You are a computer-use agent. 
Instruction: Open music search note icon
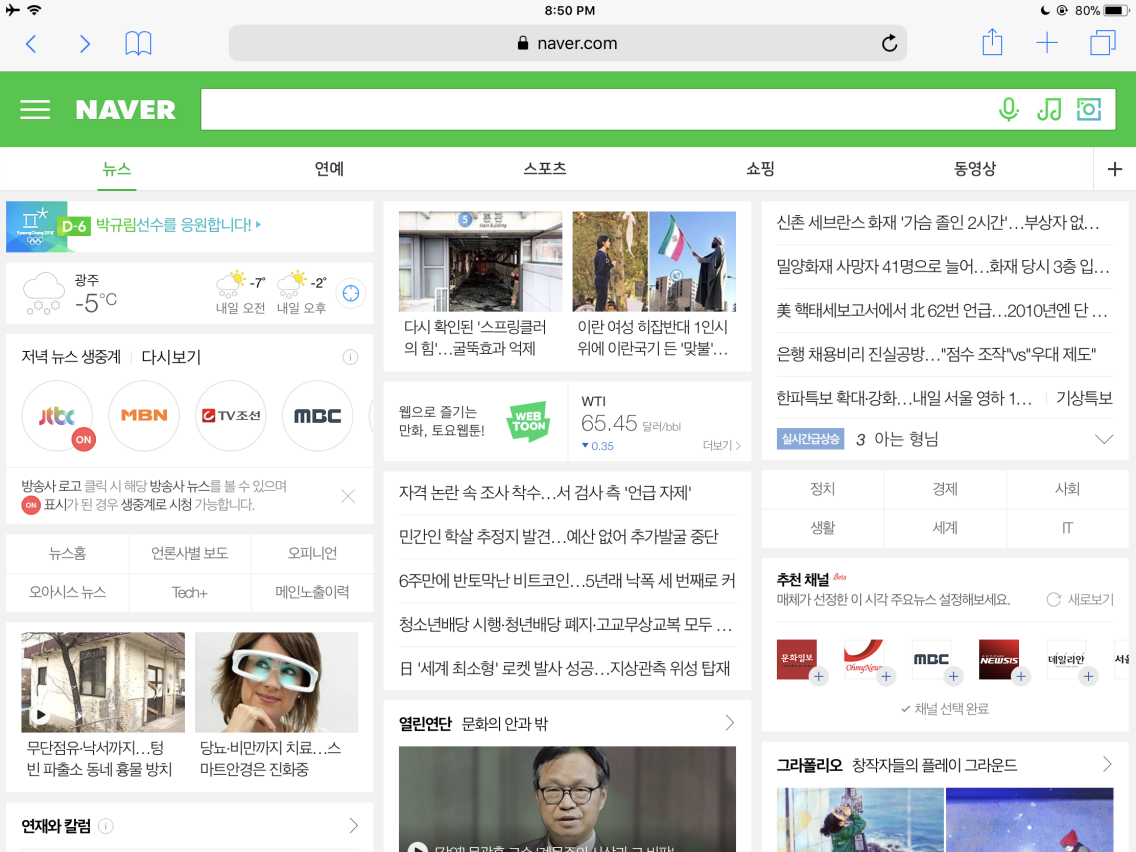point(1049,109)
